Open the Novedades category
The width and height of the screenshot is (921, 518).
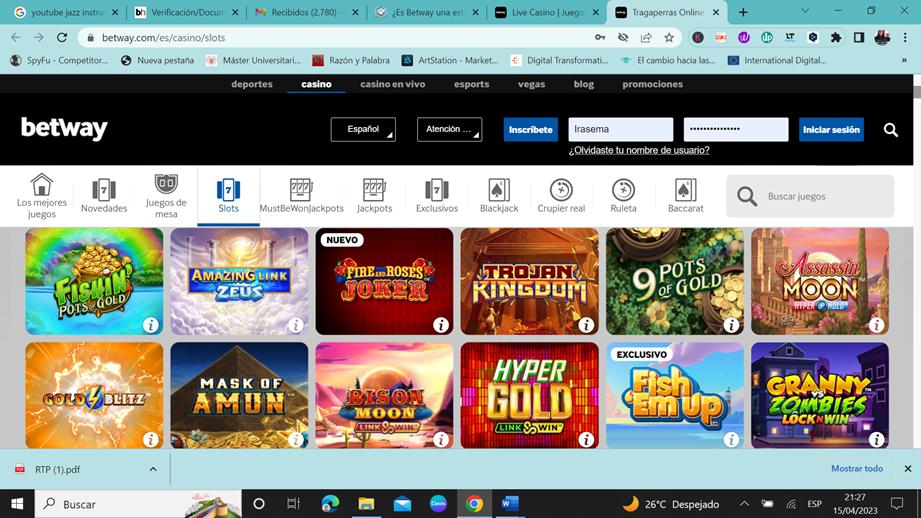tap(104, 196)
